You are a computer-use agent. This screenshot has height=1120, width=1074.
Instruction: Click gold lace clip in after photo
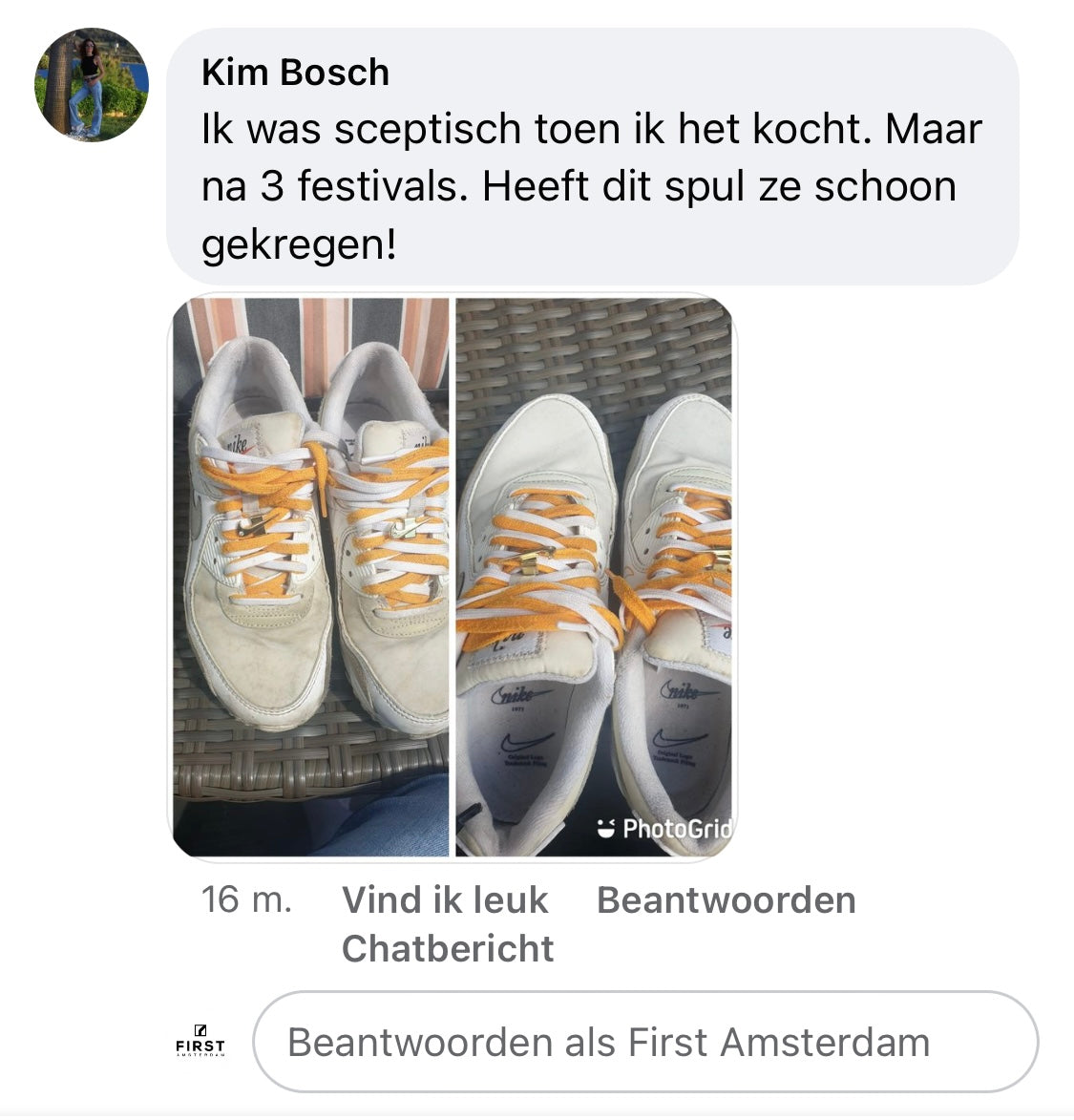tap(532, 560)
